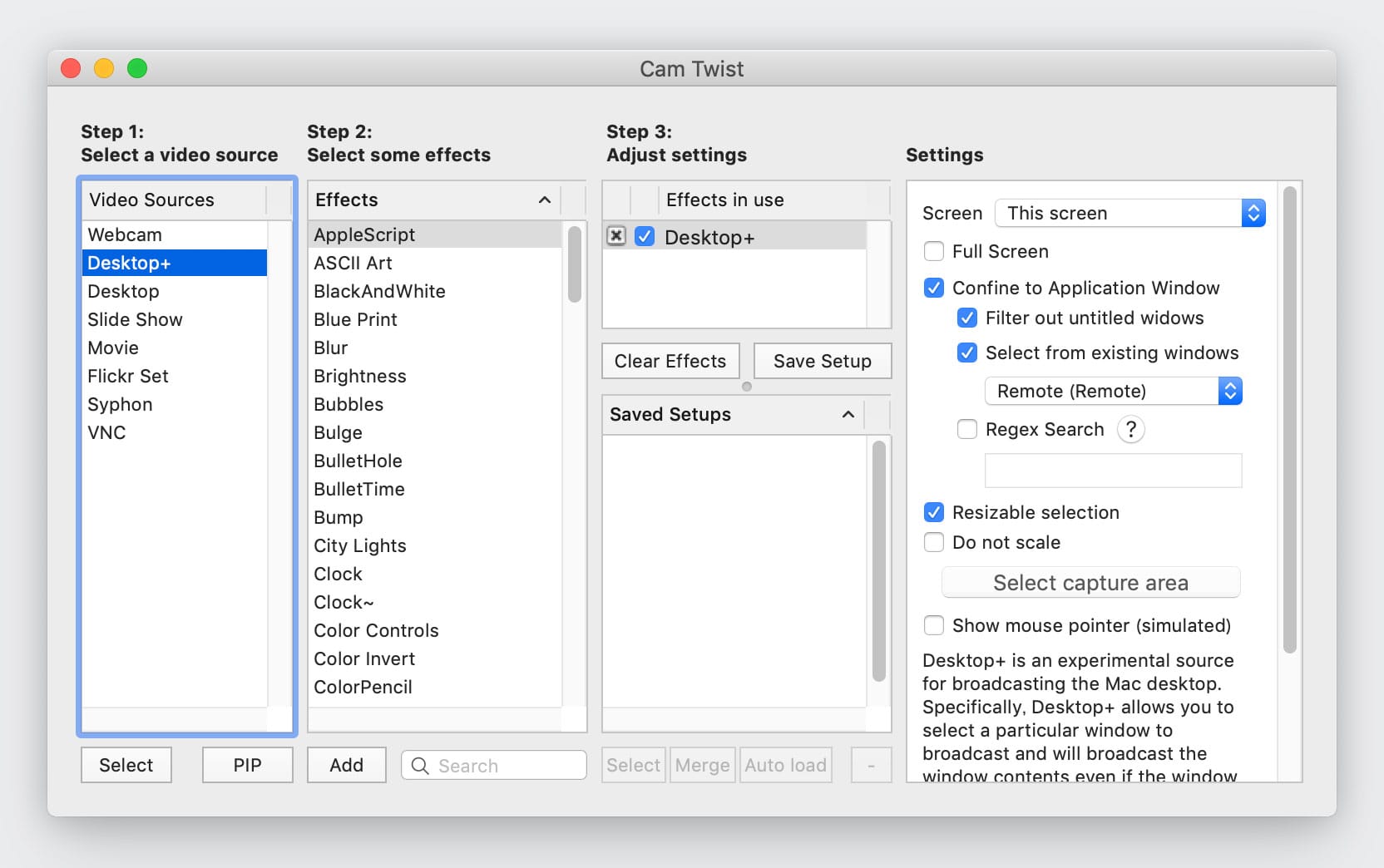
Task: Click the Regex Search text field
Action: point(1113,471)
